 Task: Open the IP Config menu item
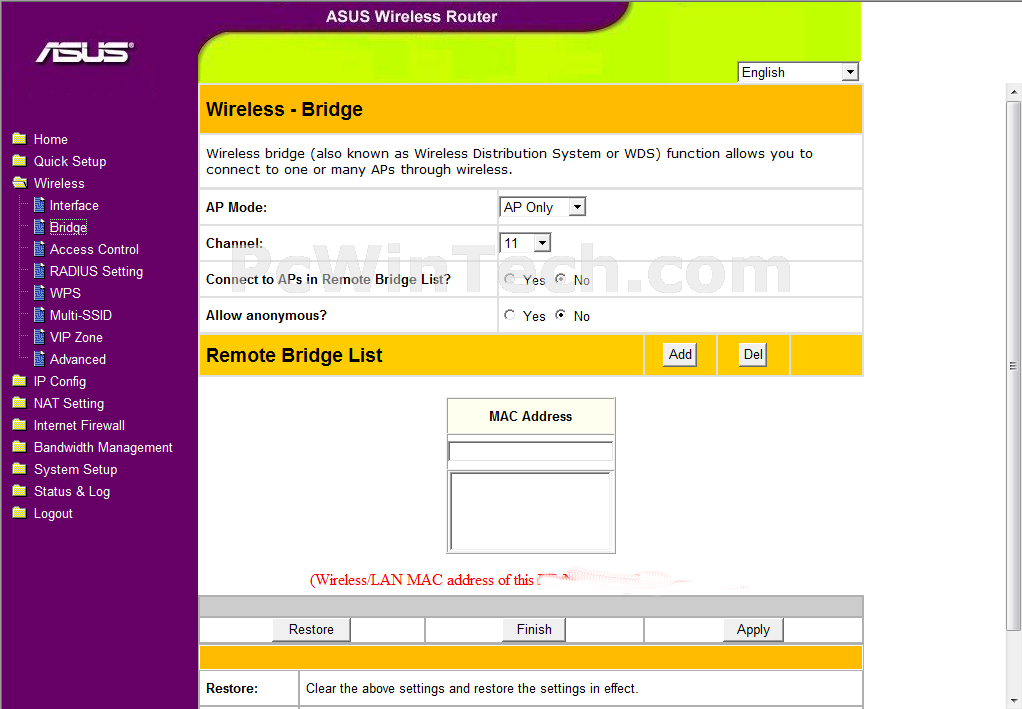point(60,382)
